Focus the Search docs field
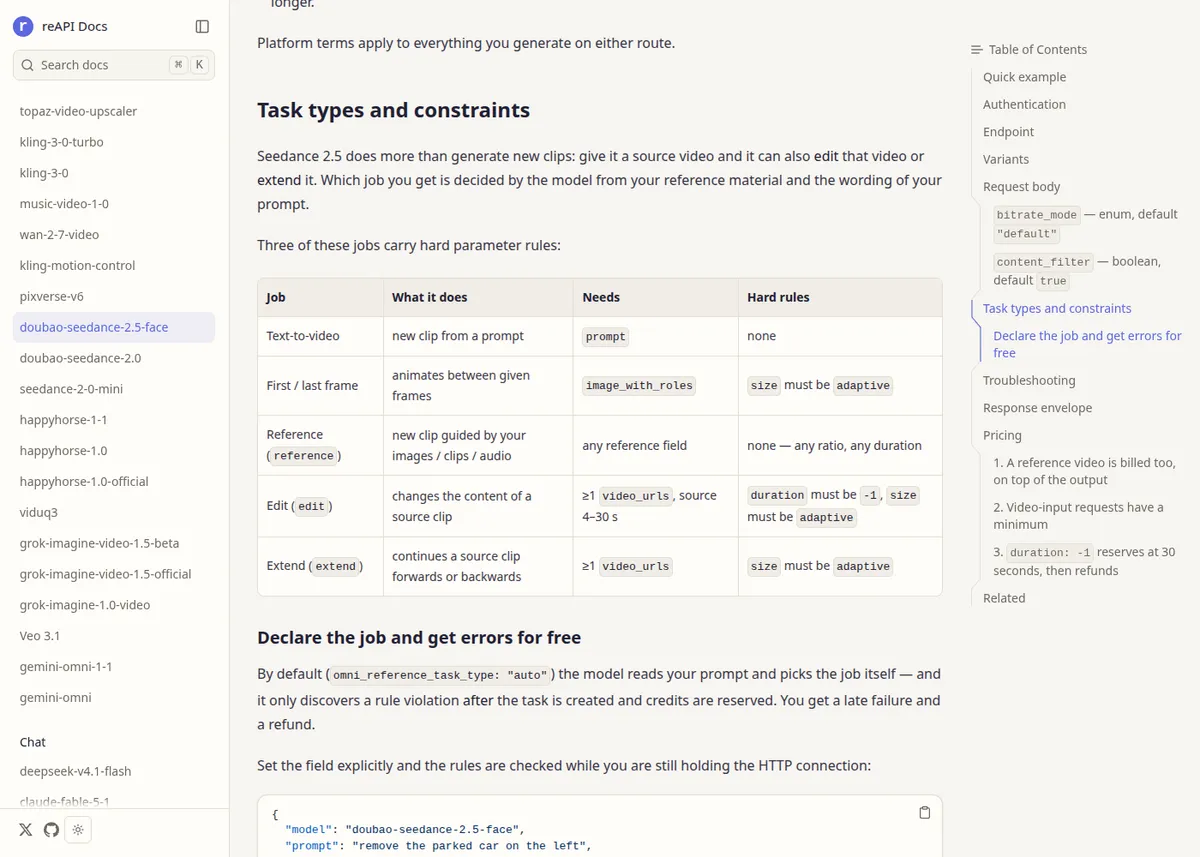 tap(114, 65)
